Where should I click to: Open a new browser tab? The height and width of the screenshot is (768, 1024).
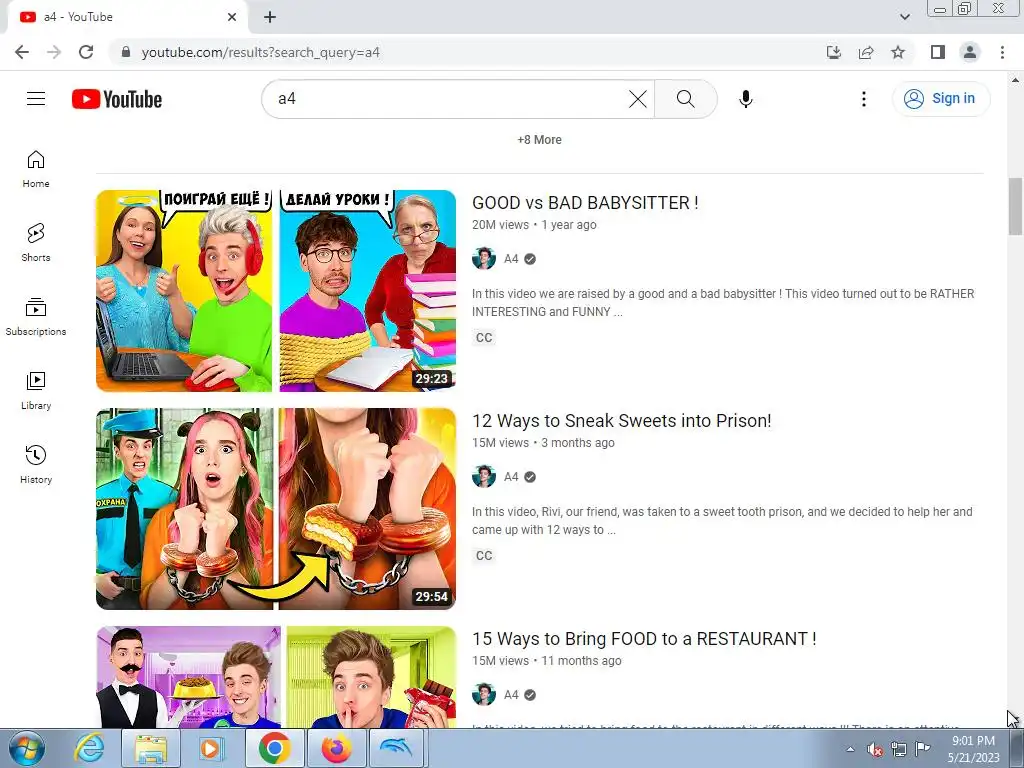tap(270, 17)
